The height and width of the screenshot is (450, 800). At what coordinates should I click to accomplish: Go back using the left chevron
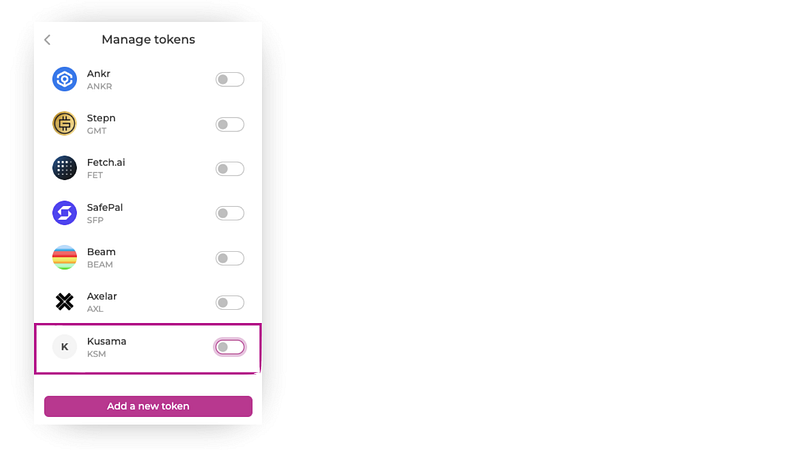point(47,40)
